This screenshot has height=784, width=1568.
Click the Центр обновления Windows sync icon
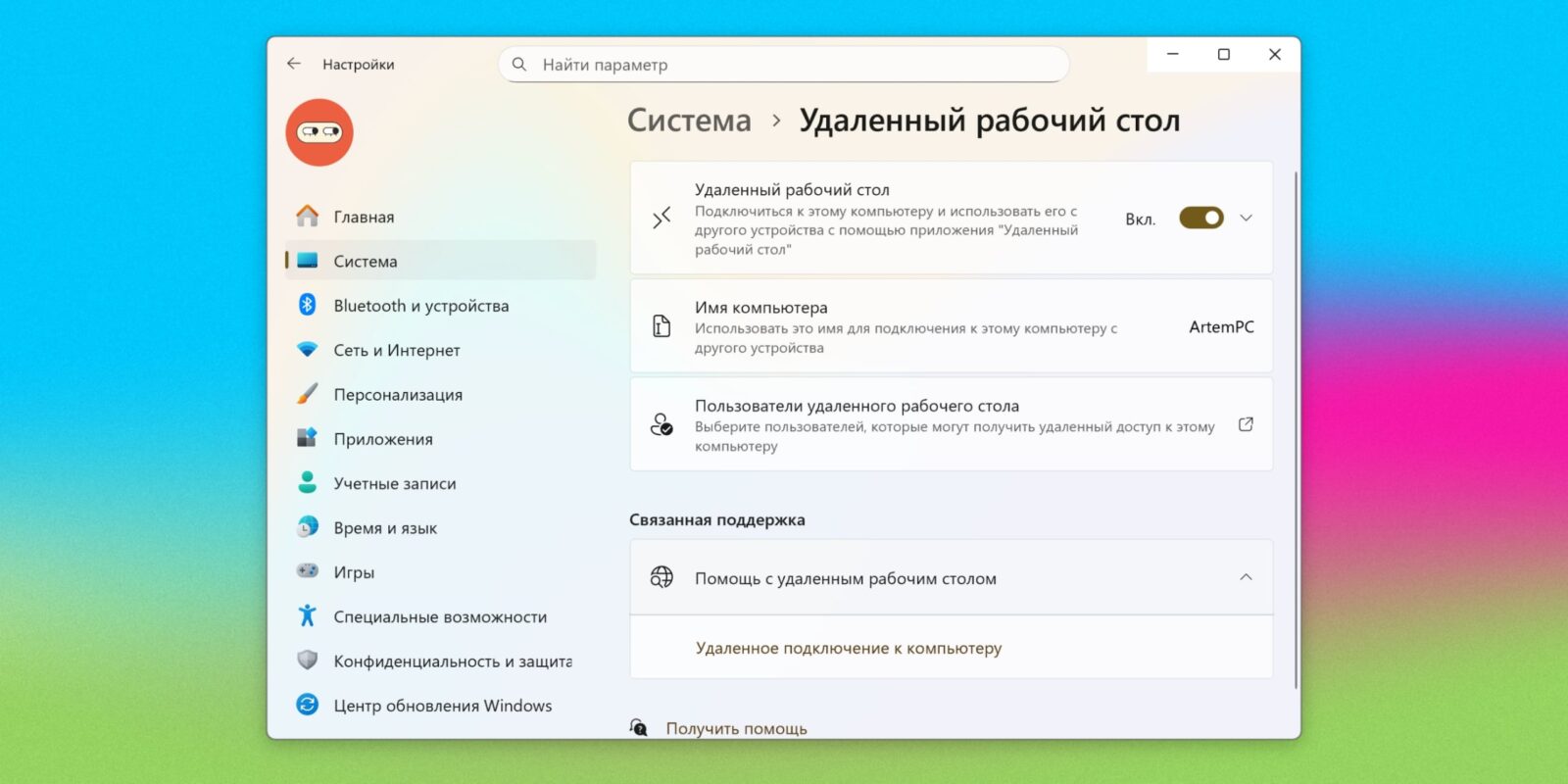(x=308, y=705)
